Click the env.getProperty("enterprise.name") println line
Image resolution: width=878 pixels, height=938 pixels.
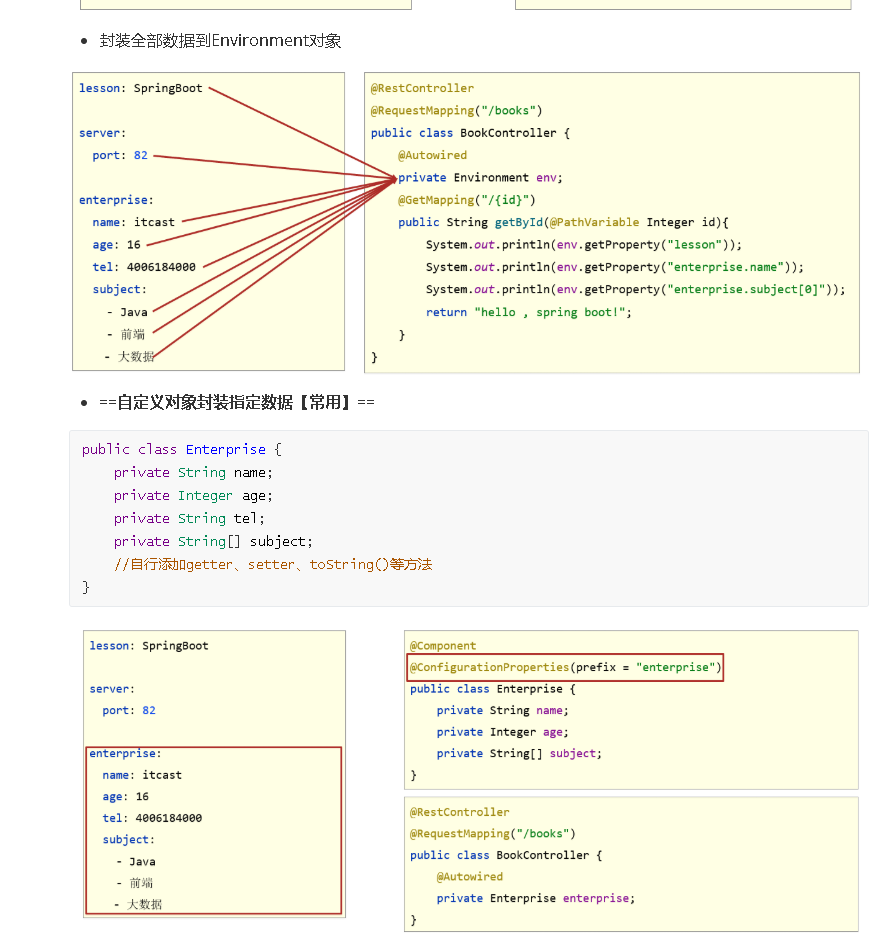tap(614, 267)
